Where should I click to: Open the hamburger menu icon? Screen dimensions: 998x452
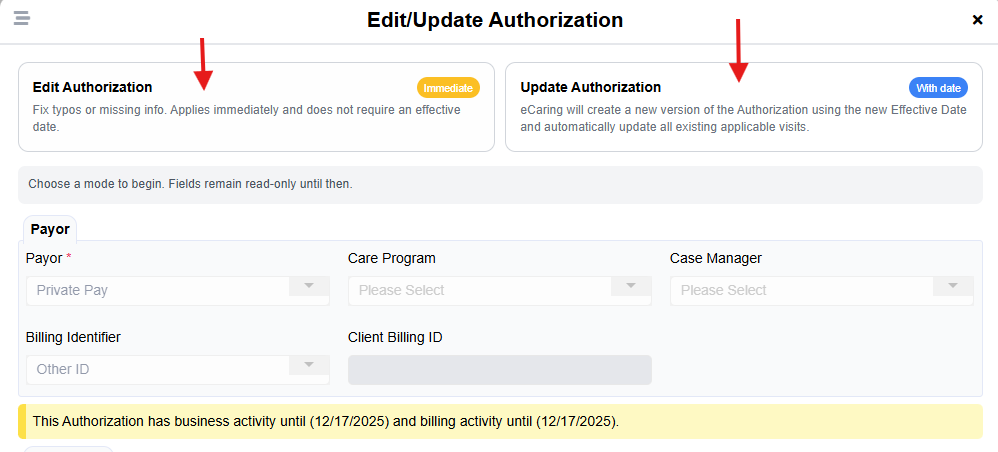pos(21,18)
